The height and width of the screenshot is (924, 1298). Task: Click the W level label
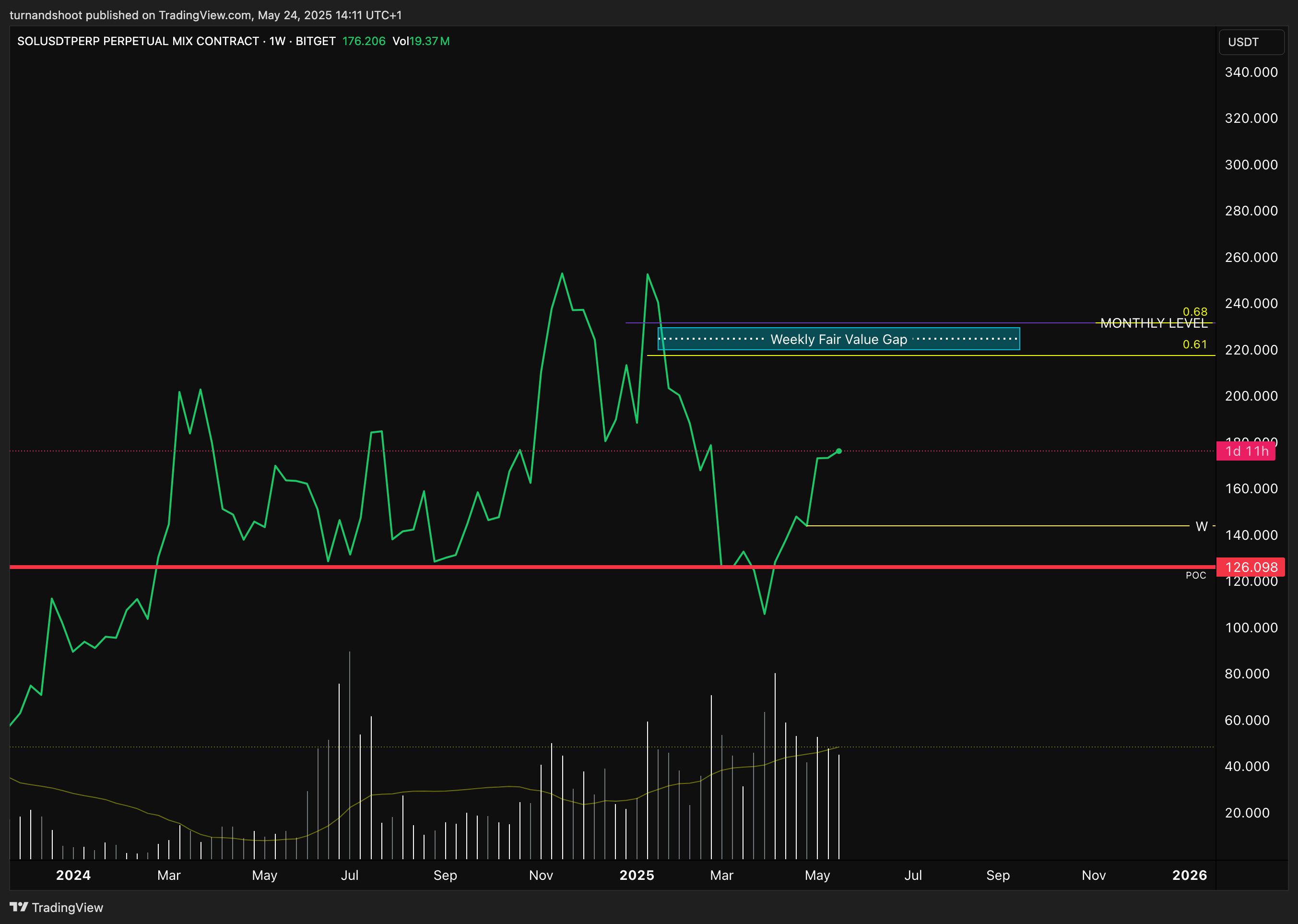click(x=1201, y=526)
